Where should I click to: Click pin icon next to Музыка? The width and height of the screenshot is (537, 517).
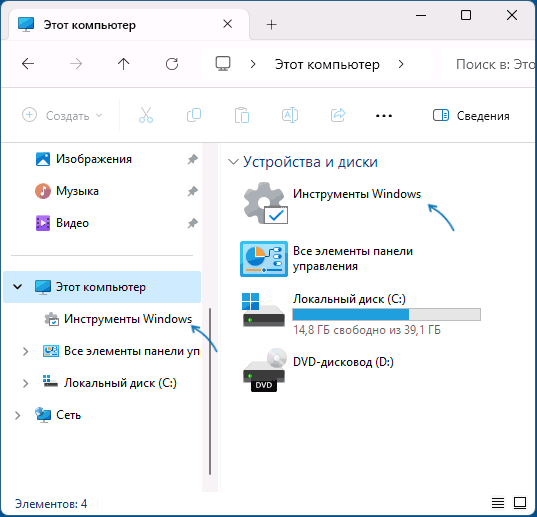point(192,191)
